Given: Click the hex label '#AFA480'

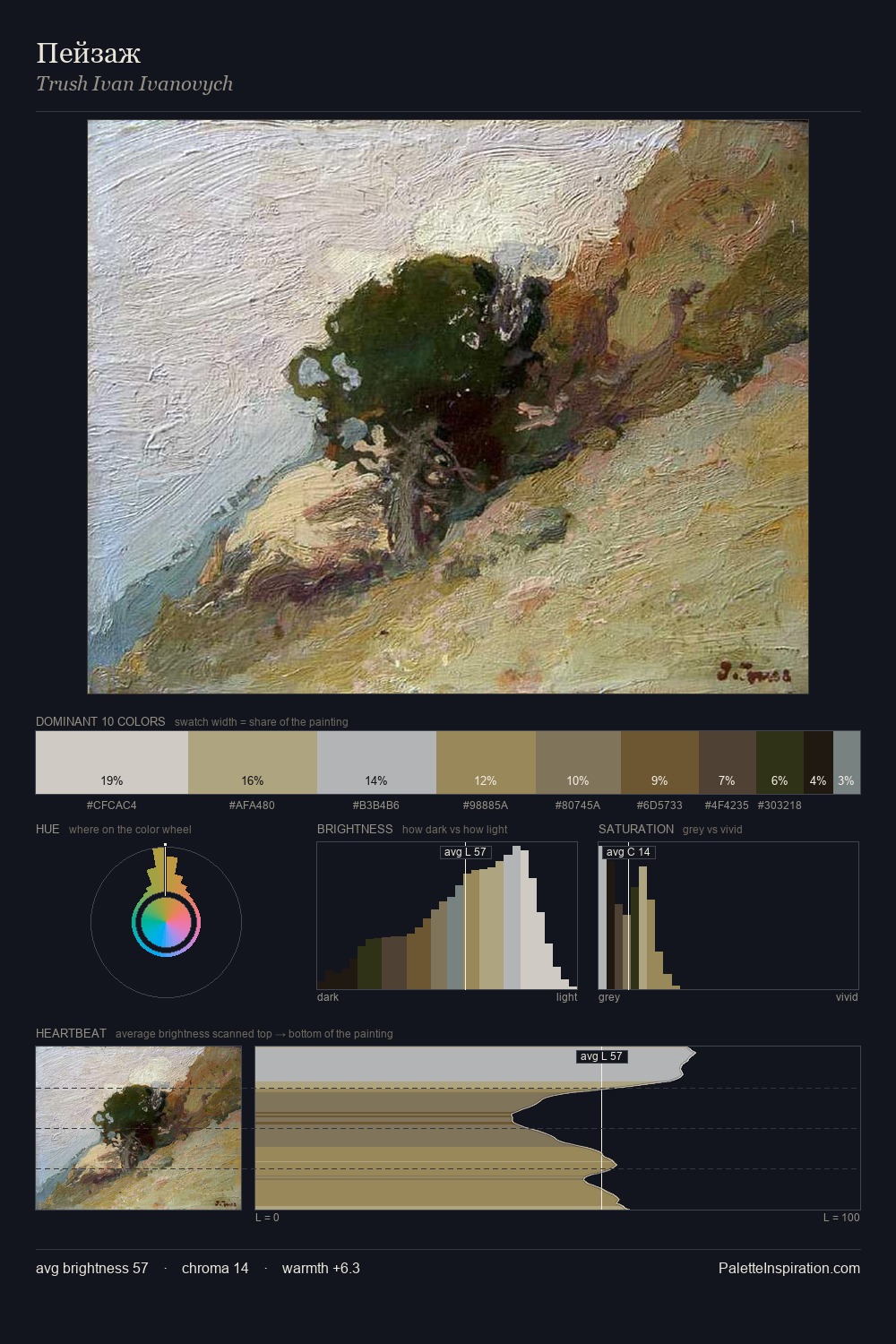Looking at the screenshot, I should coord(252,805).
